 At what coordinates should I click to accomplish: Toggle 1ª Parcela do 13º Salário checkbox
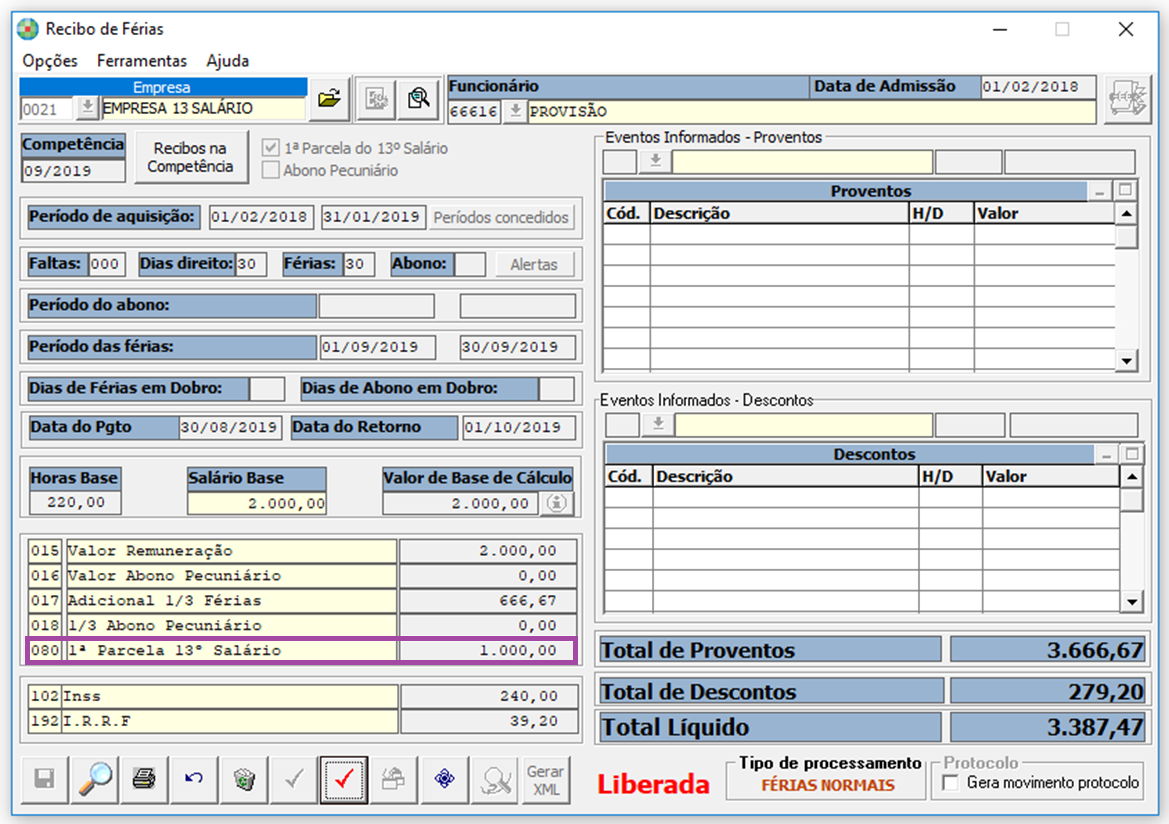click(271, 148)
